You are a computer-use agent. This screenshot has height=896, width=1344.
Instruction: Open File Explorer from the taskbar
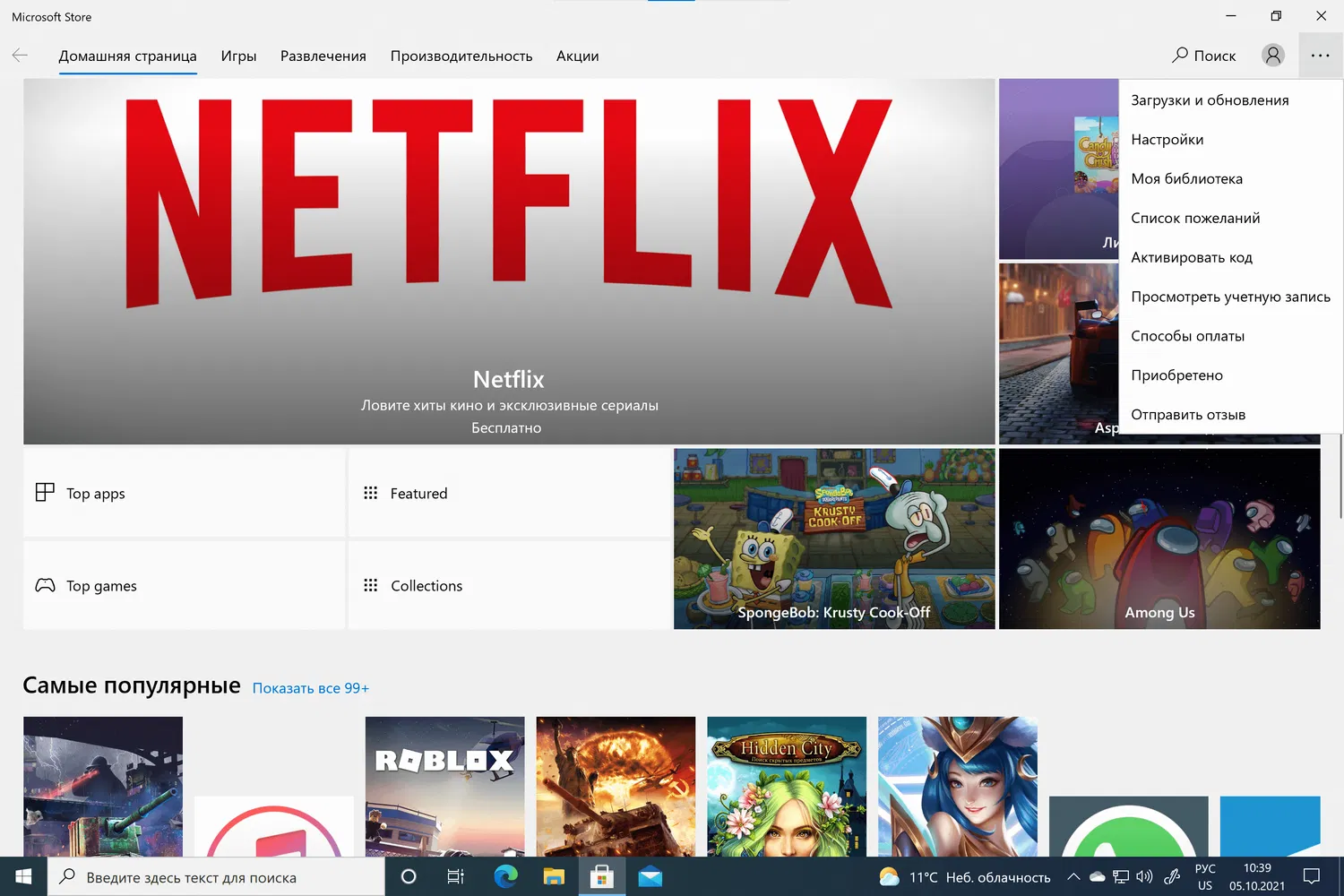pyautogui.click(x=554, y=876)
